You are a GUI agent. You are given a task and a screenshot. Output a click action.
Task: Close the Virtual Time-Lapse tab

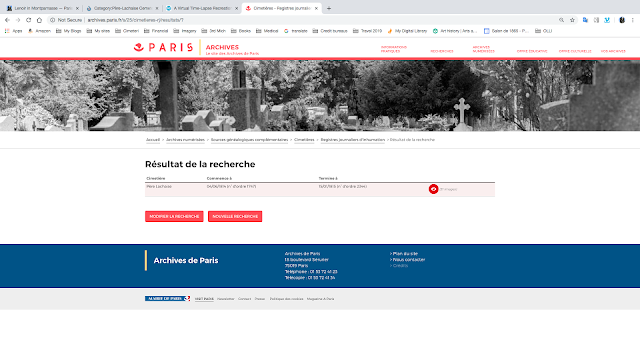point(236,8)
